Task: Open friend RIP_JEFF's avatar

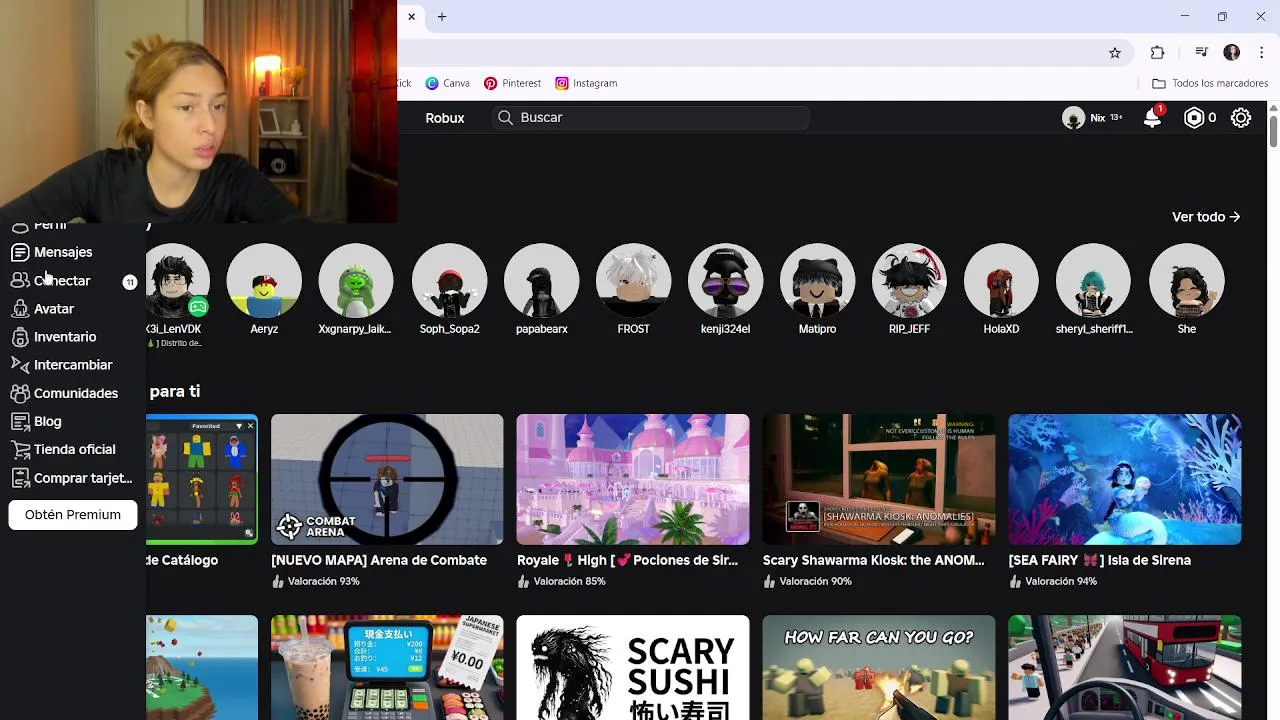Action: point(909,281)
